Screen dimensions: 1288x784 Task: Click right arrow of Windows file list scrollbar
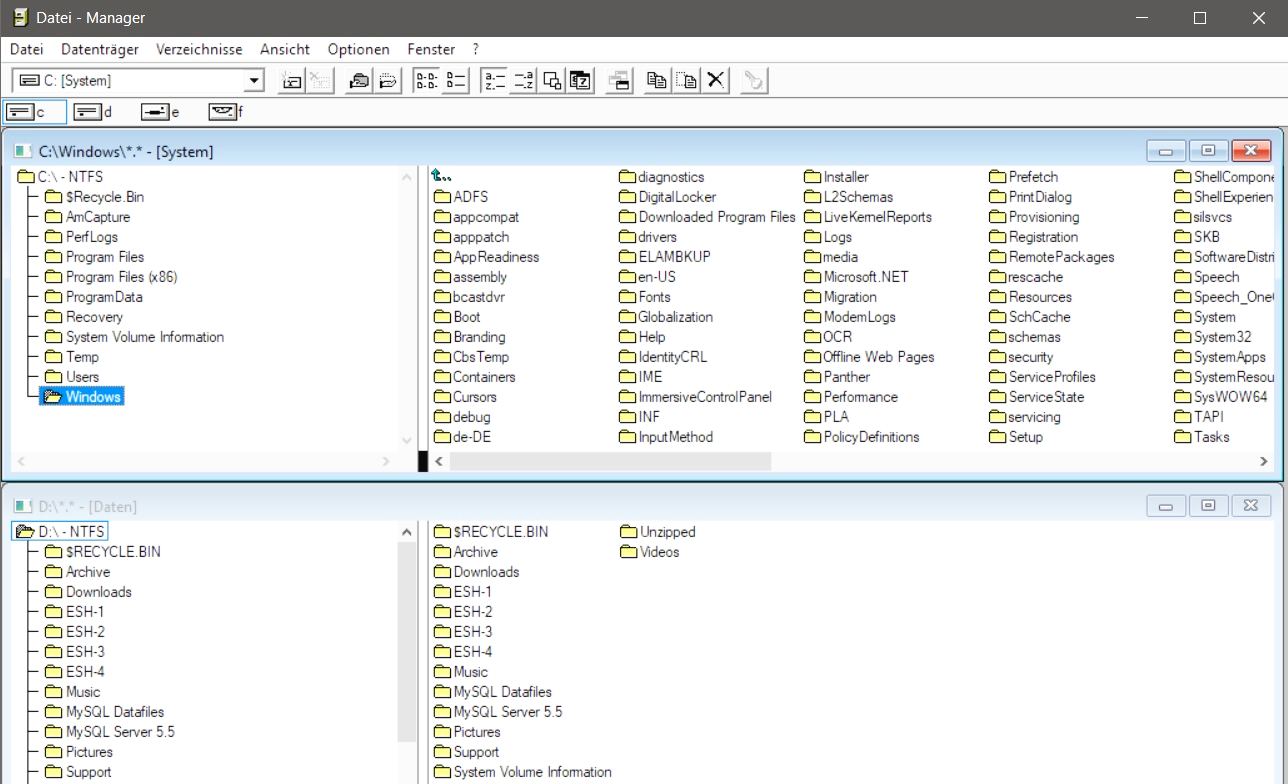click(x=1263, y=461)
